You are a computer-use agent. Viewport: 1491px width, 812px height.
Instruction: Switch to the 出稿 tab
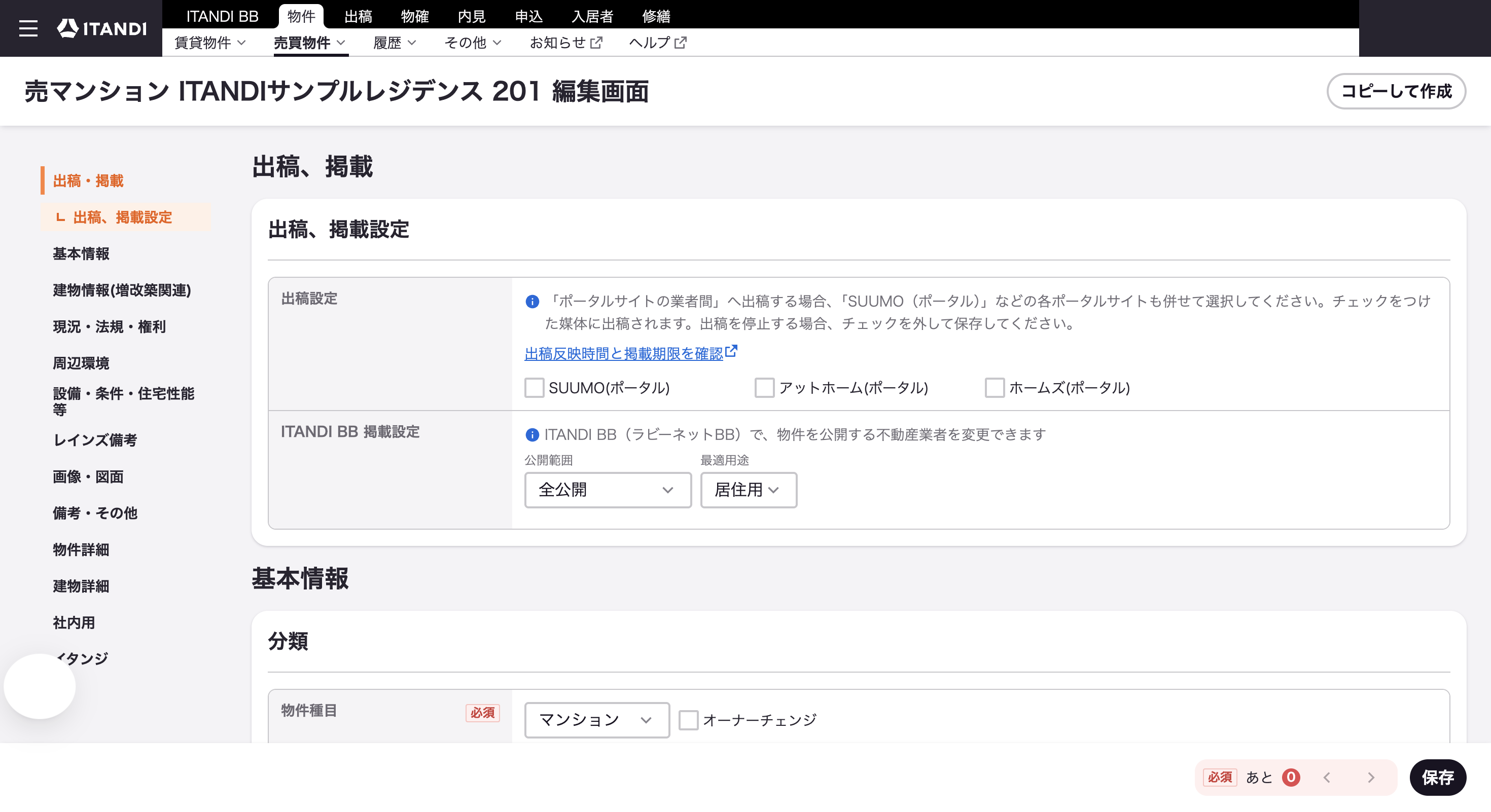click(x=358, y=16)
